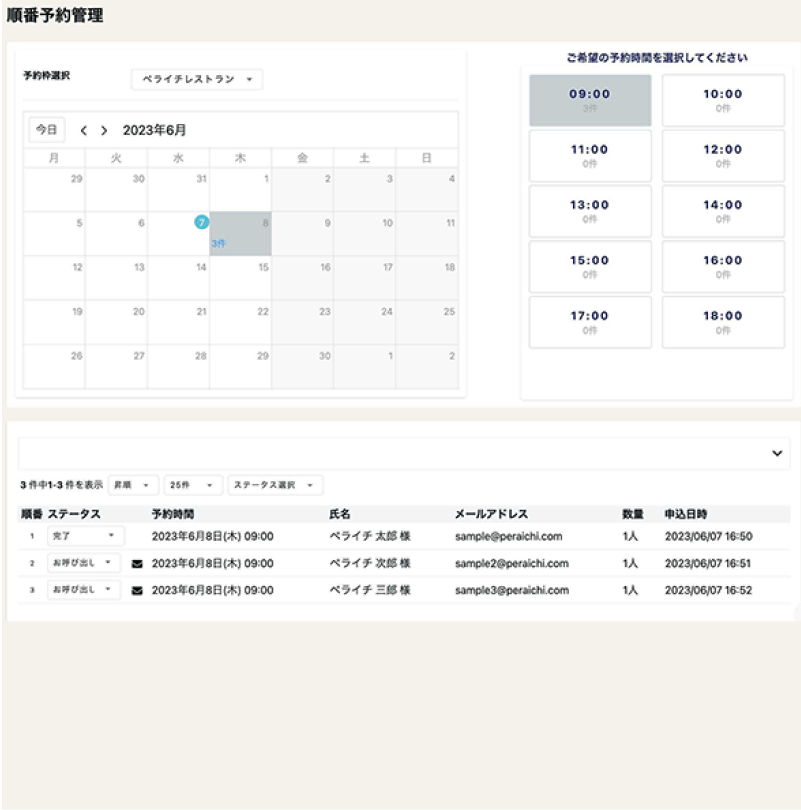Open the ステータス選択 filter dropdown
This screenshot has width=801, height=810.
tap(272, 484)
